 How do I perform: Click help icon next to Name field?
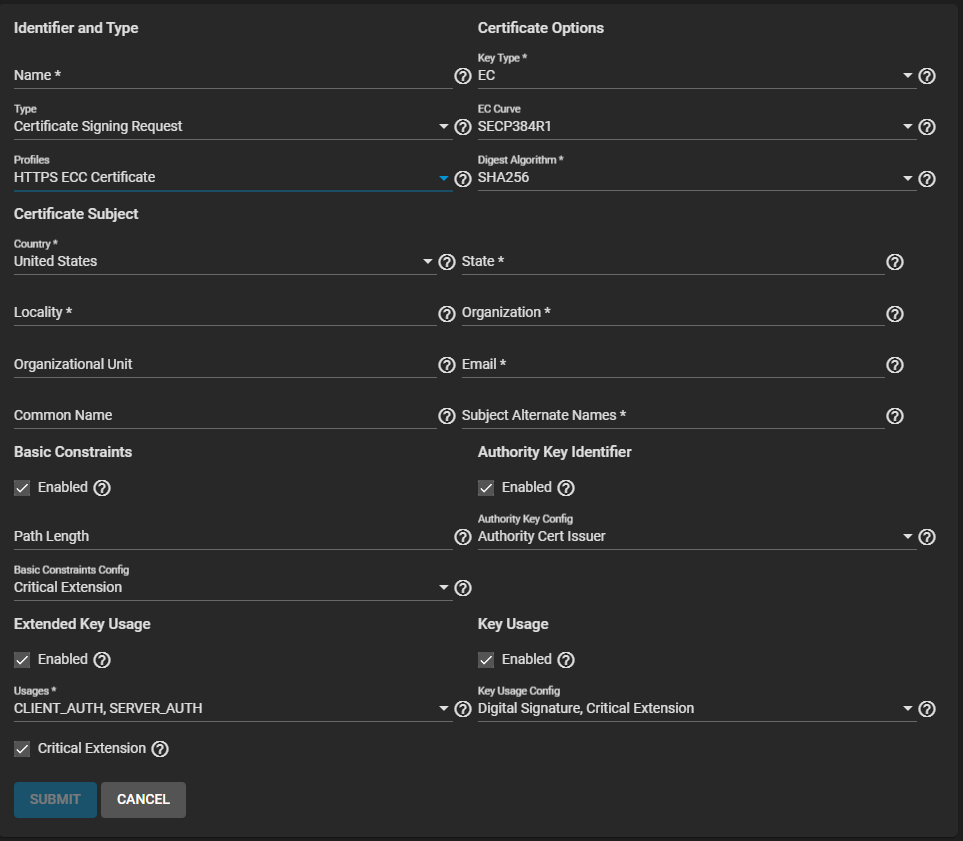(462, 76)
